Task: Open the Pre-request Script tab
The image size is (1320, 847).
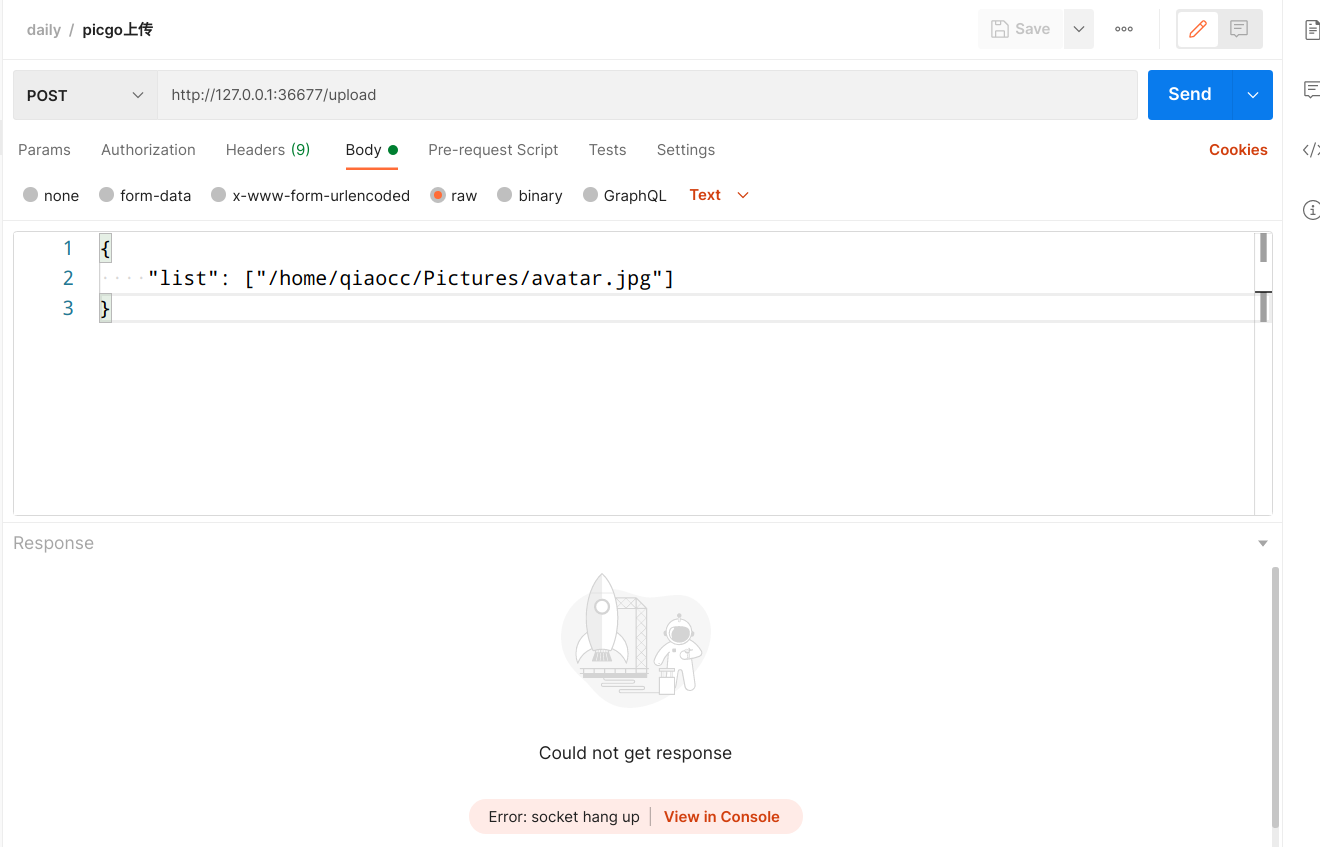Action: coord(493,149)
